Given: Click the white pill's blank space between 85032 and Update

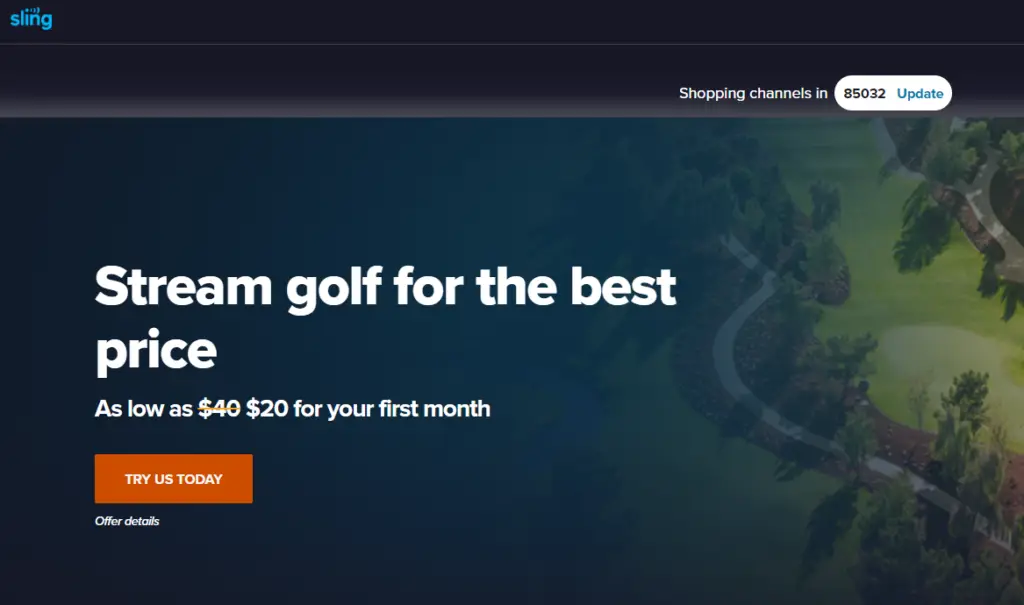Looking at the screenshot, I should [891, 93].
